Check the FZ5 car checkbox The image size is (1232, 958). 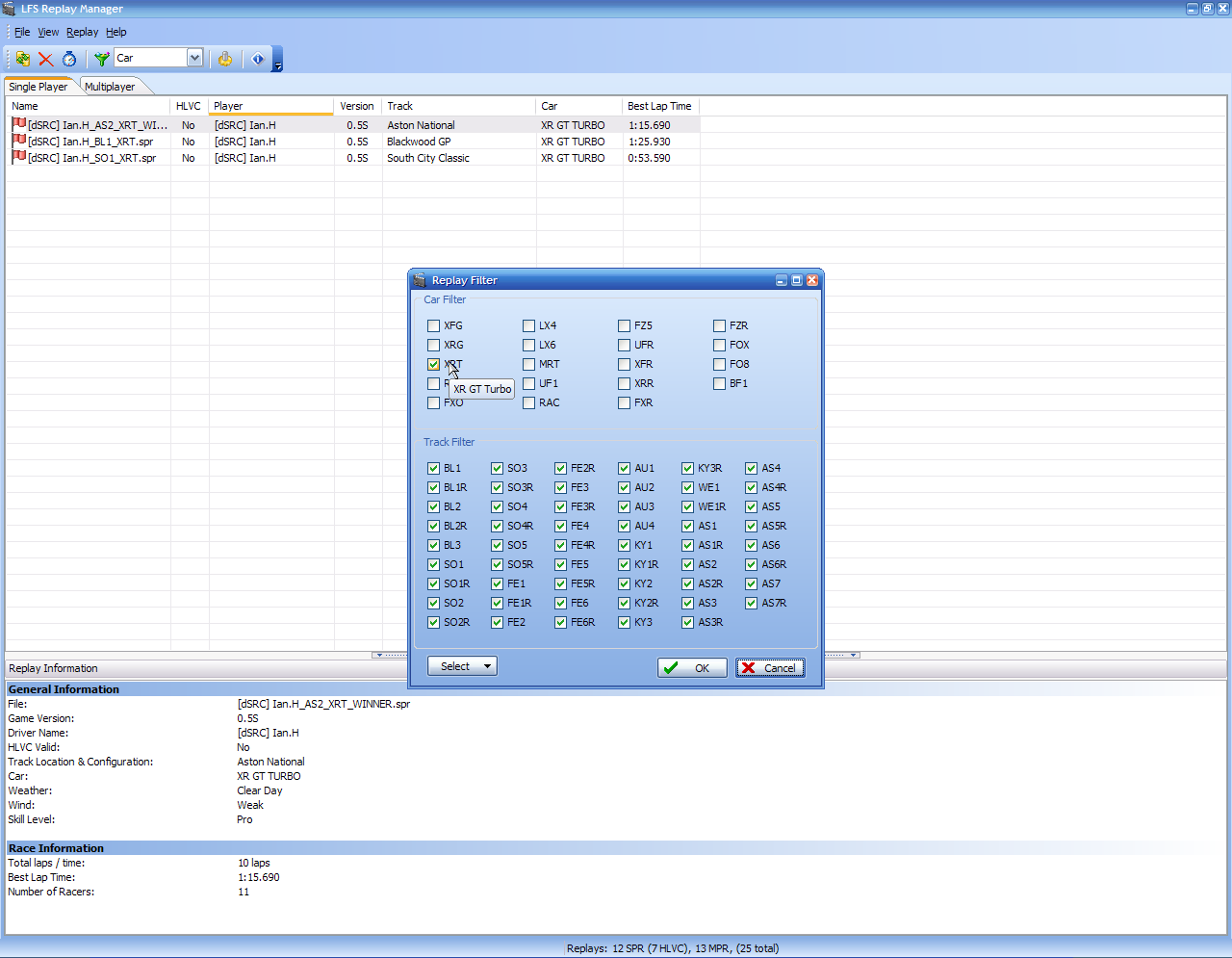tap(624, 325)
